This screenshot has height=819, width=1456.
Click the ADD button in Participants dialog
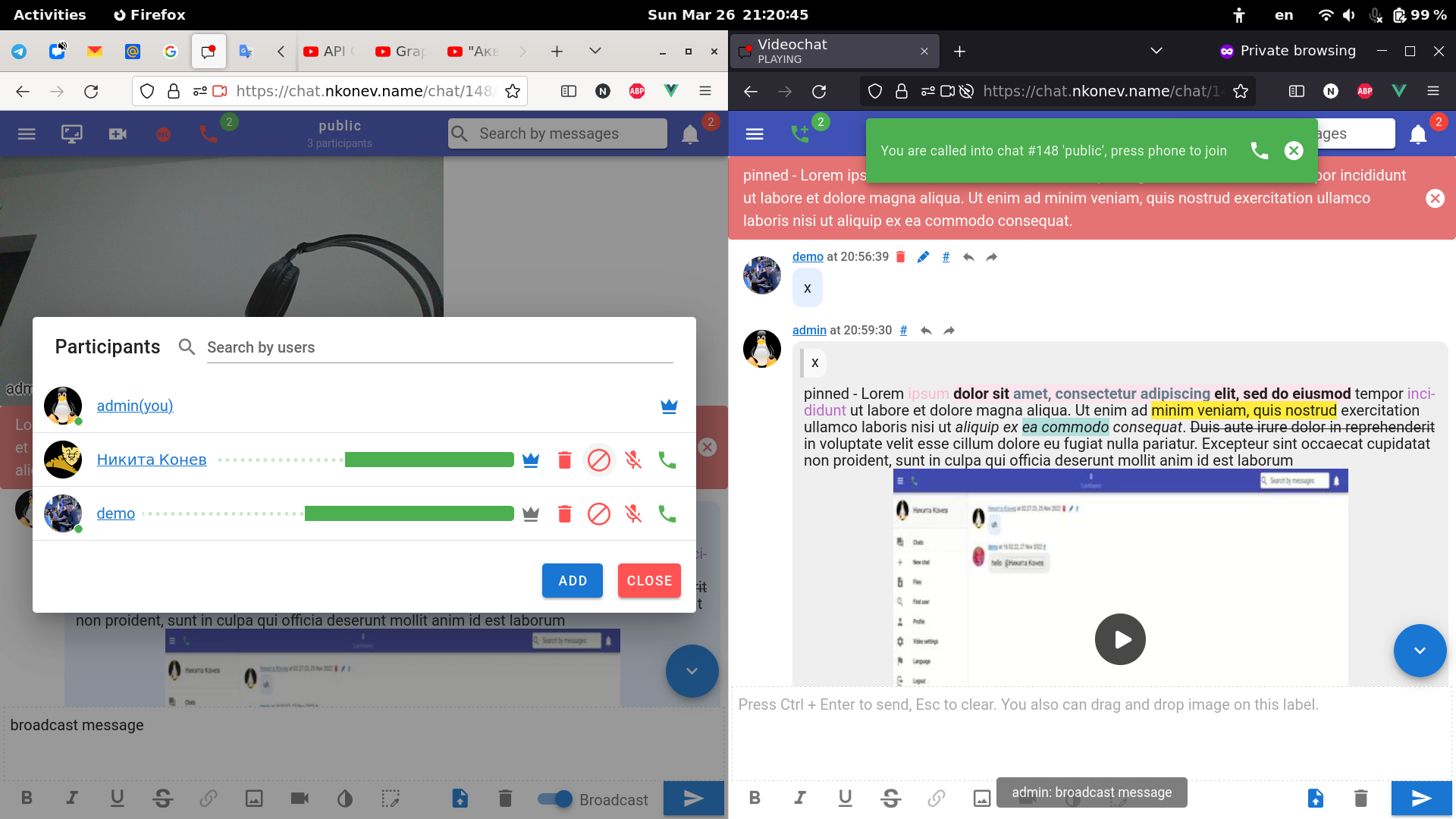tap(573, 580)
